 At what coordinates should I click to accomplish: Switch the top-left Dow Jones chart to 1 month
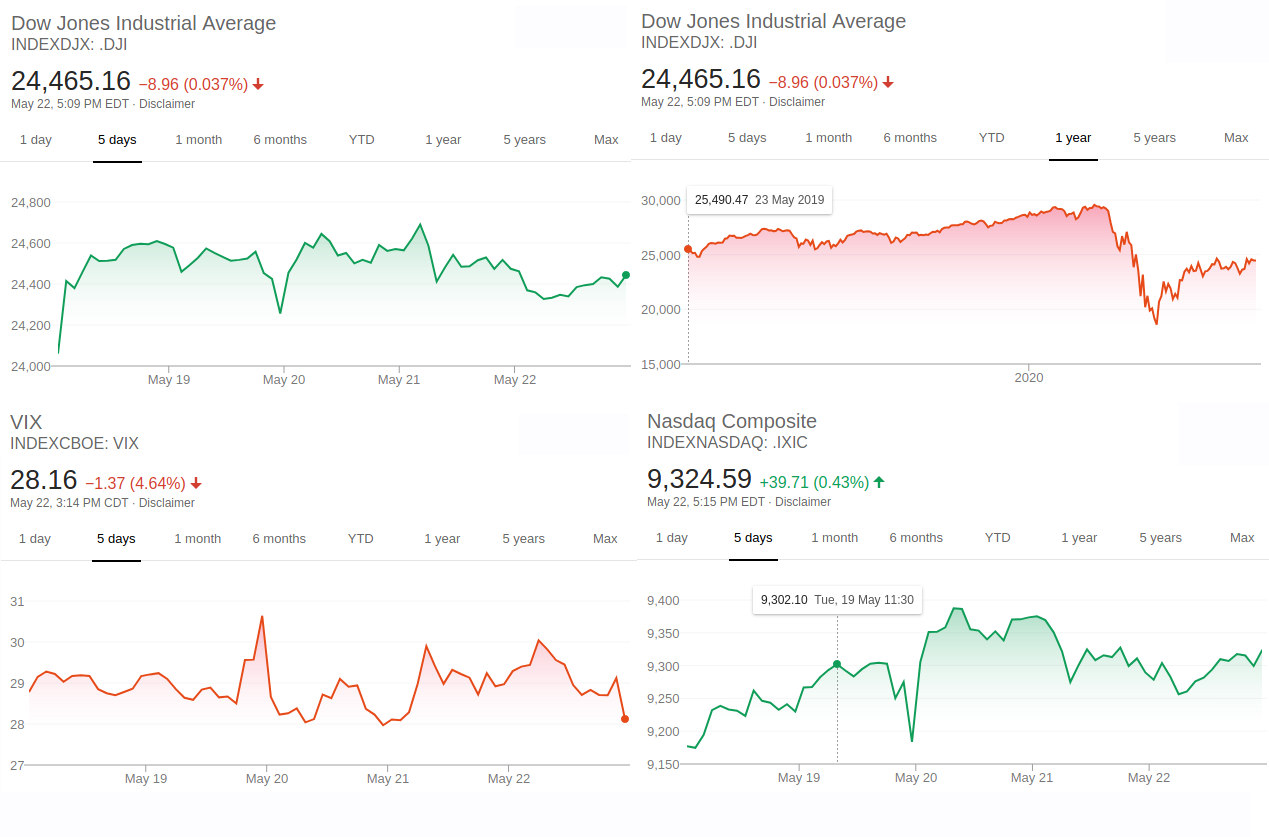(x=199, y=140)
